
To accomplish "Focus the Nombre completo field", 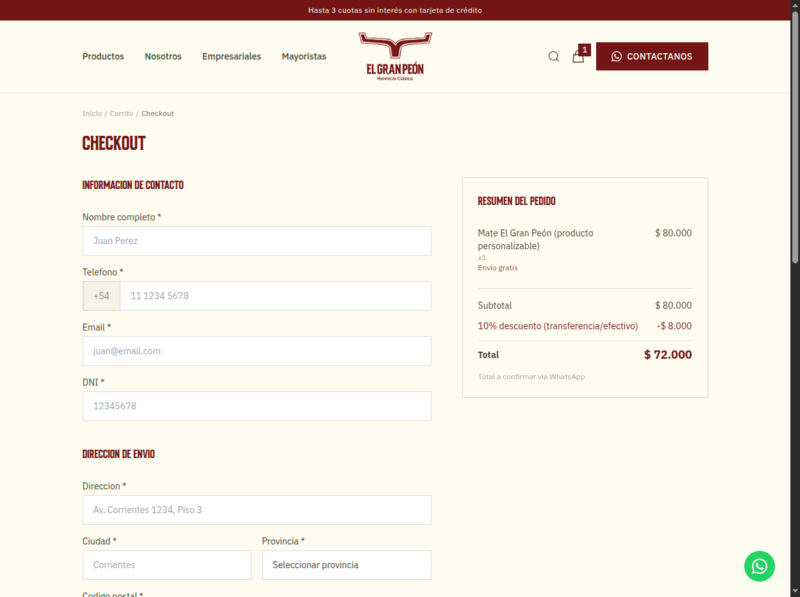I will pyautogui.click(x=256, y=241).
